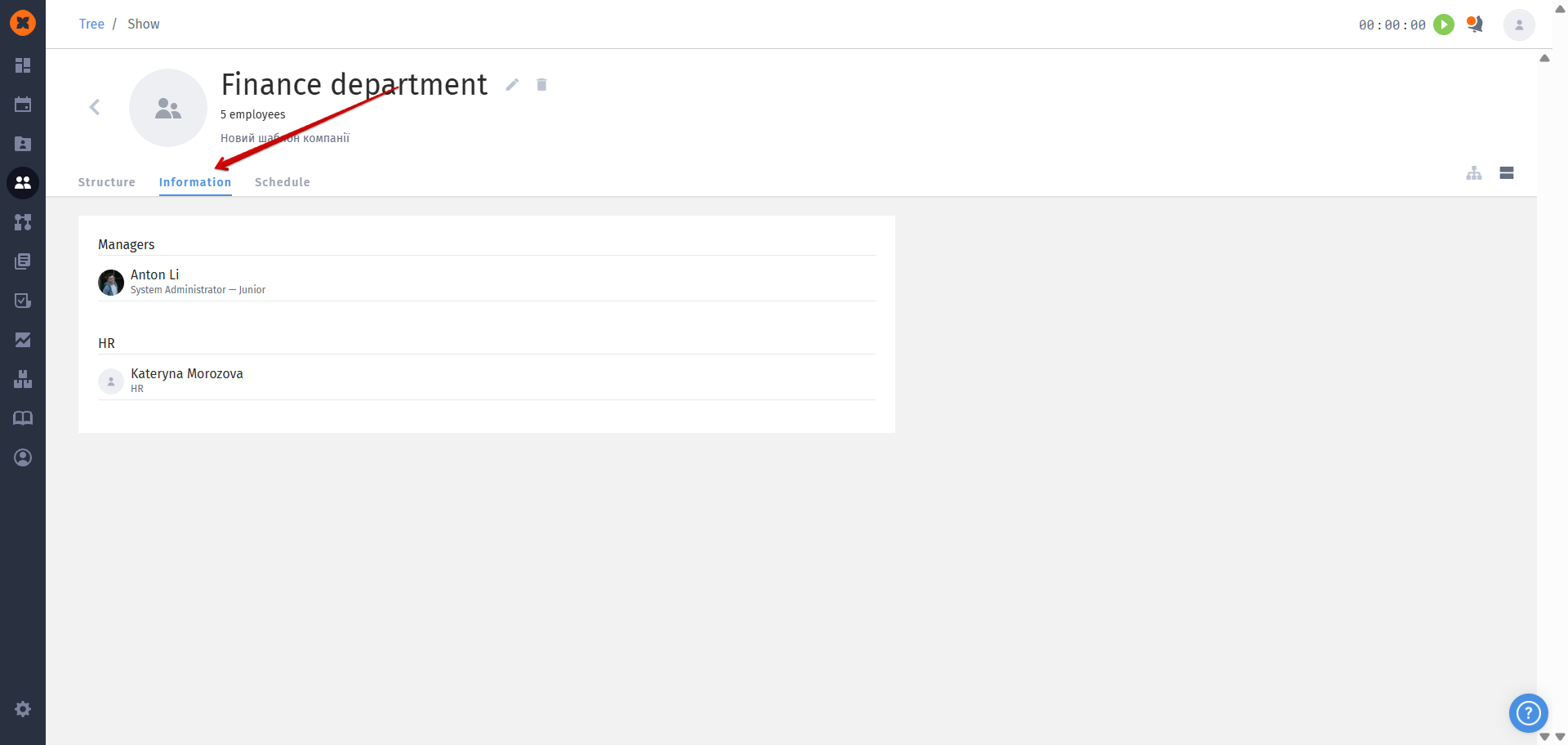Open Anton Li manager profile

coord(155,275)
